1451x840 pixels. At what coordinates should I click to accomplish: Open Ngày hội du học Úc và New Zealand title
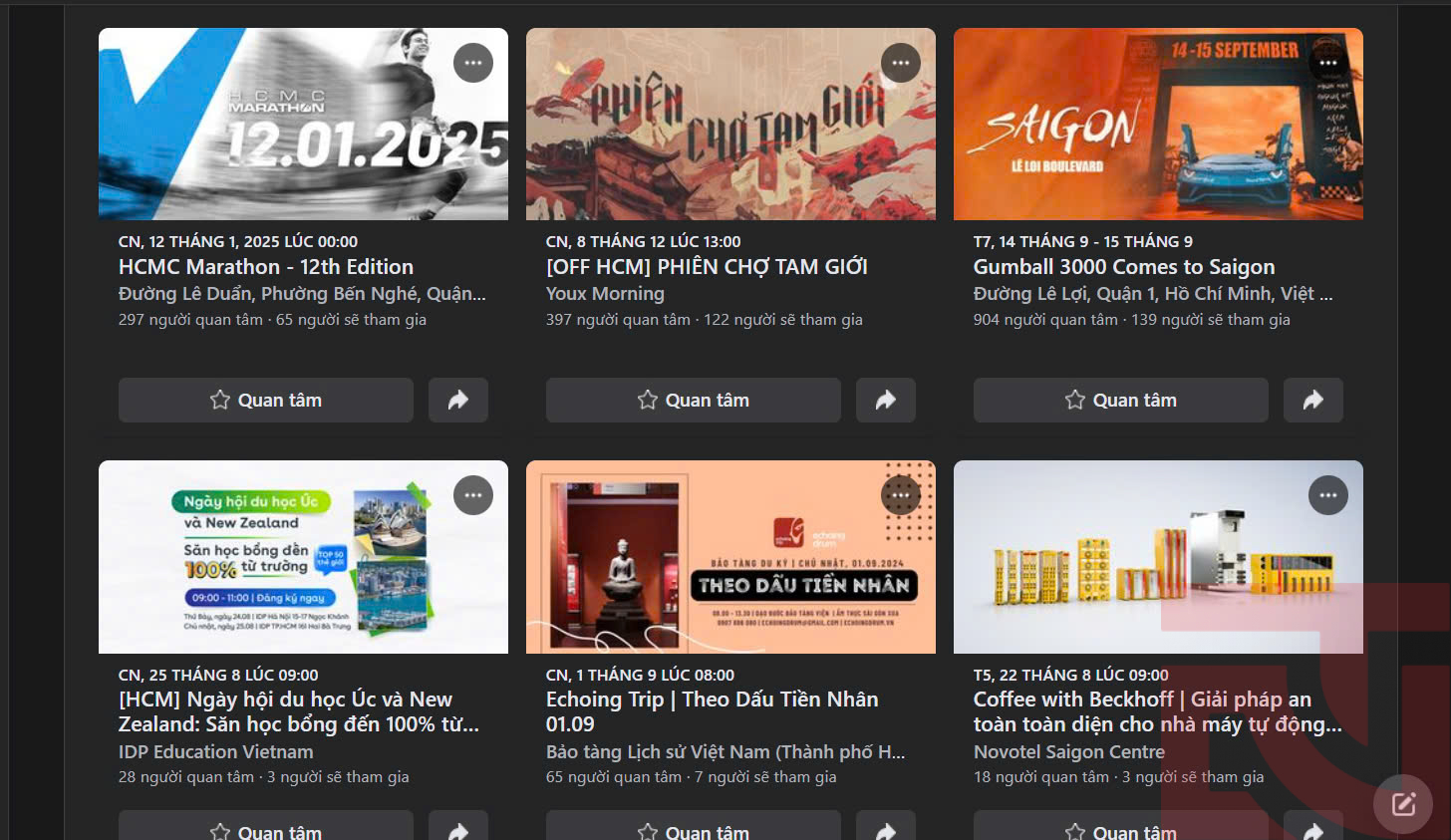pyautogui.click(x=299, y=711)
